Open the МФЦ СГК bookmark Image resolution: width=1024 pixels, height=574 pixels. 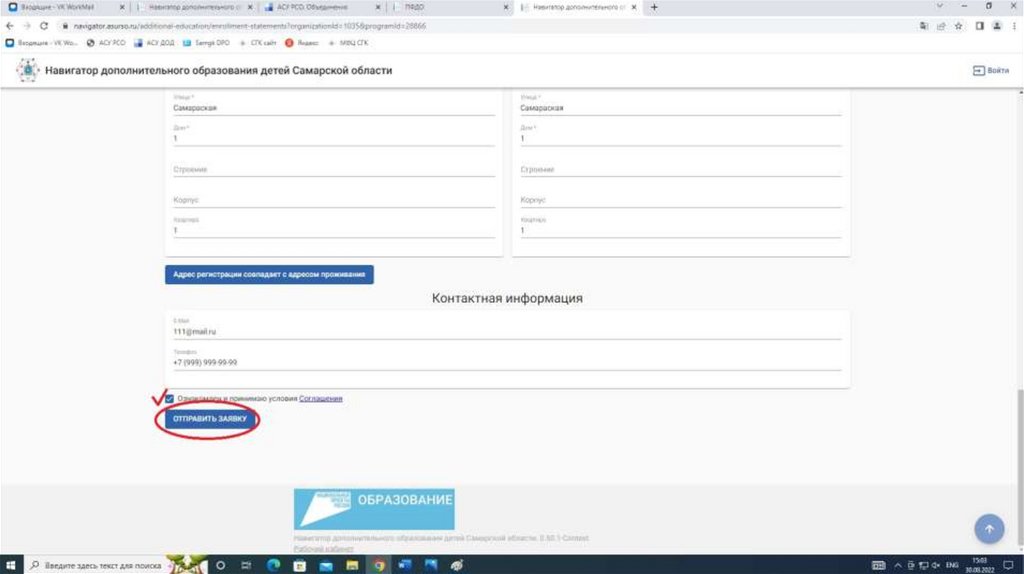[x=347, y=42]
